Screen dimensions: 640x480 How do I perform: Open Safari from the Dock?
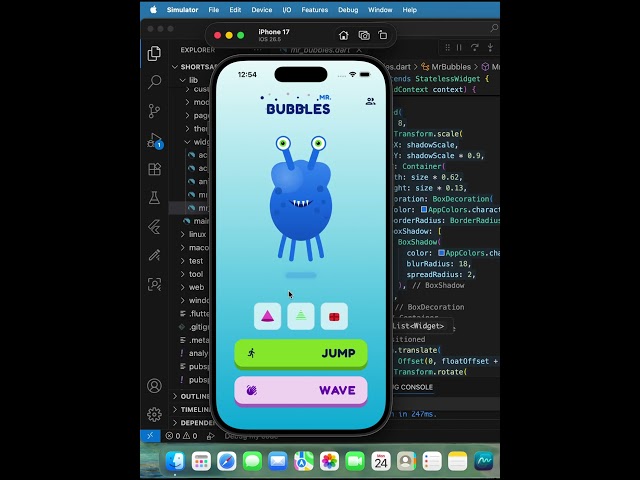(x=227, y=462)
